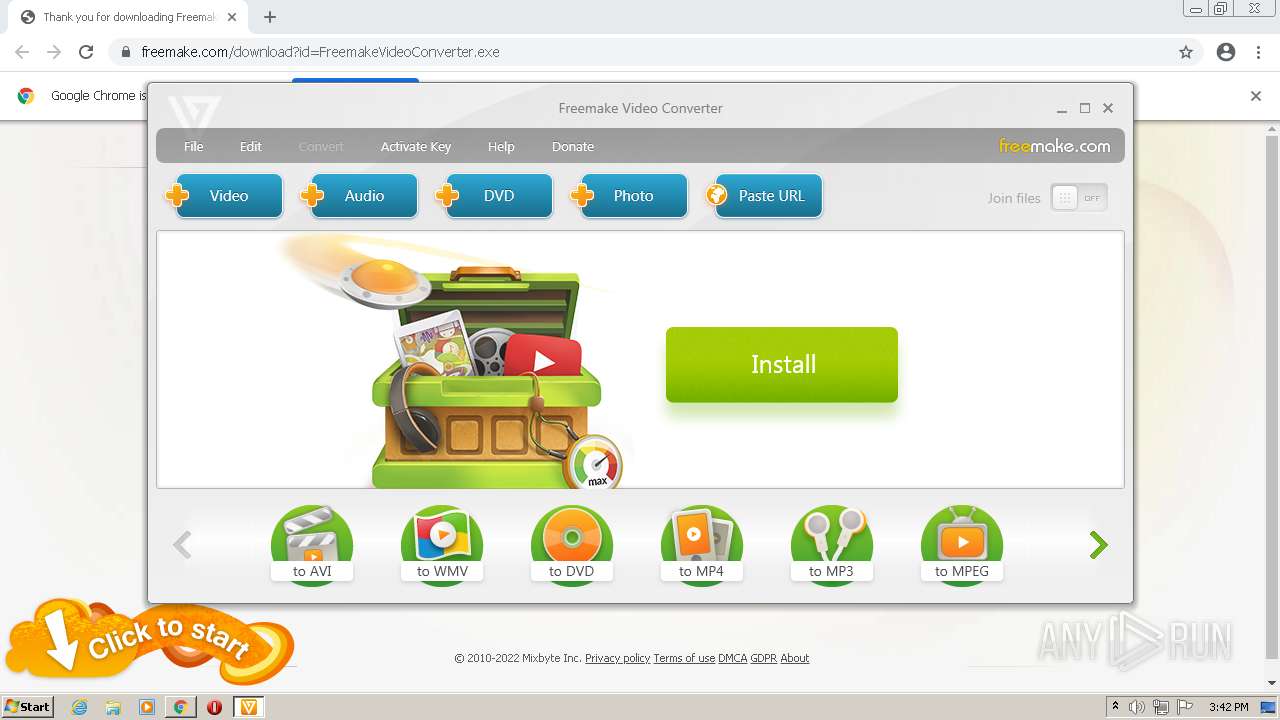Open Activate Key menu item
Image resolution: width=1280 pixels, height=720 pixels.
pyautogui.click(x=416, y=146)
